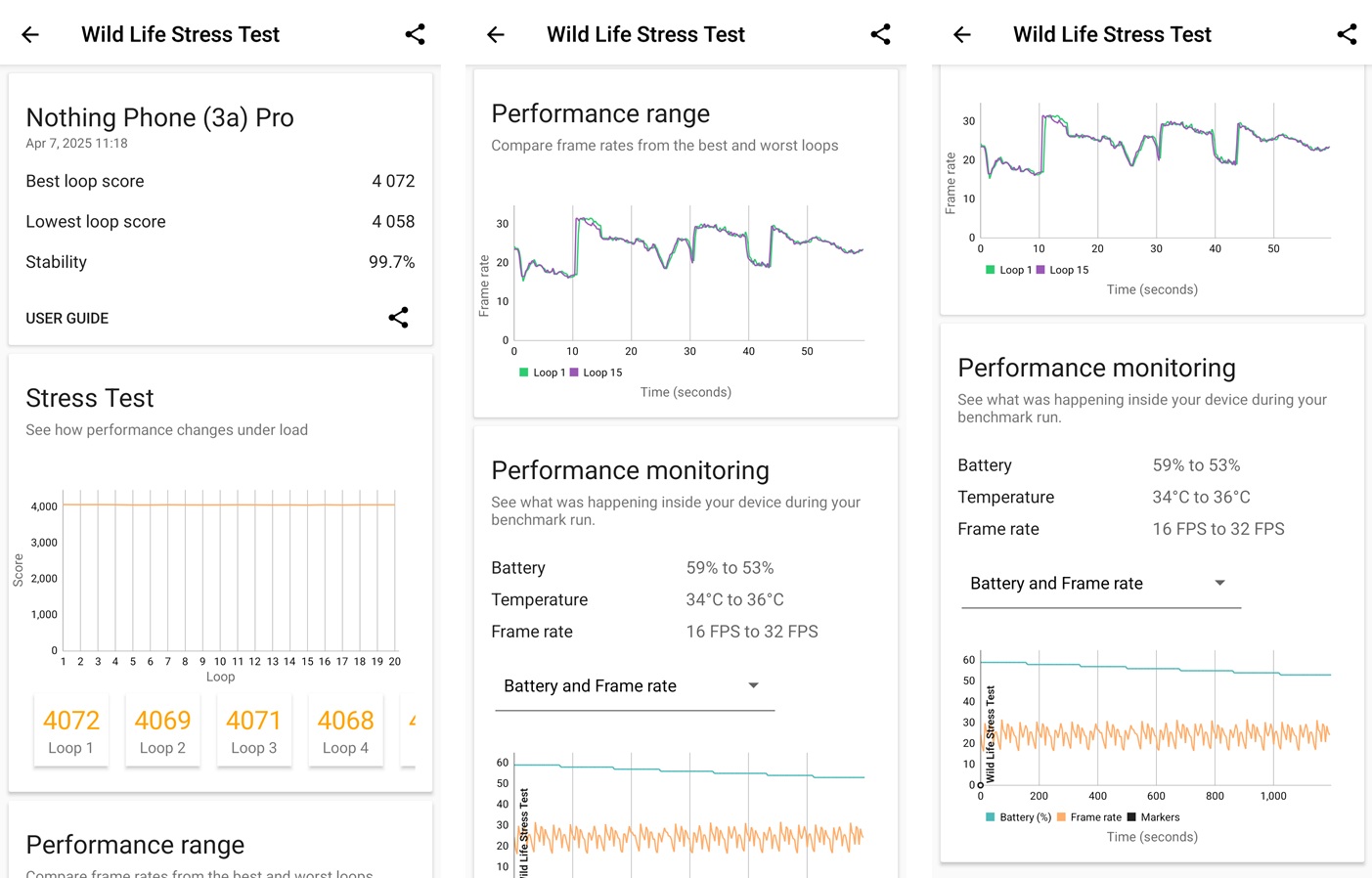This screenshot has width=1372, height=878.
Task: Click black Markers legend swatch
Action: coord(1131,817)
